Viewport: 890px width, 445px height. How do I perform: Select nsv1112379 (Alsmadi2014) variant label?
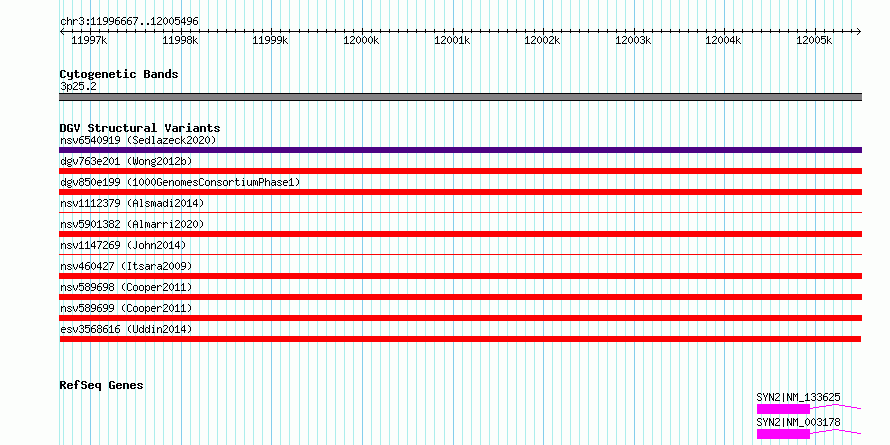(132, 203)
